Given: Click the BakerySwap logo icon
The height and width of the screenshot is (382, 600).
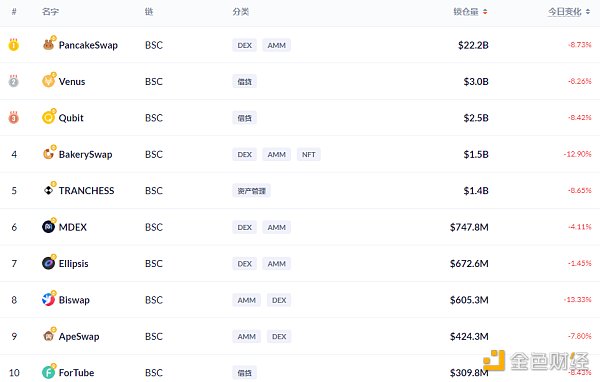Looking at the screenshot, I should tap(48, 154).
